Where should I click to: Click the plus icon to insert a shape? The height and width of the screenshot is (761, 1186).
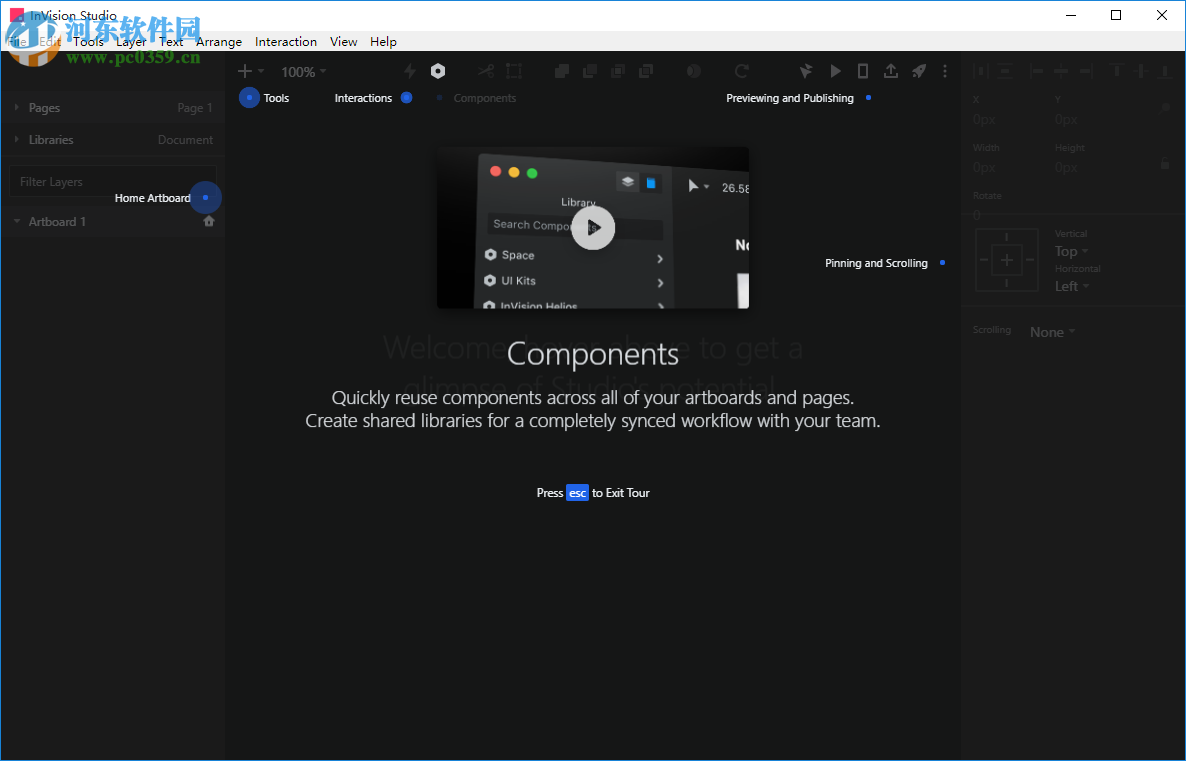pos(244,71)
